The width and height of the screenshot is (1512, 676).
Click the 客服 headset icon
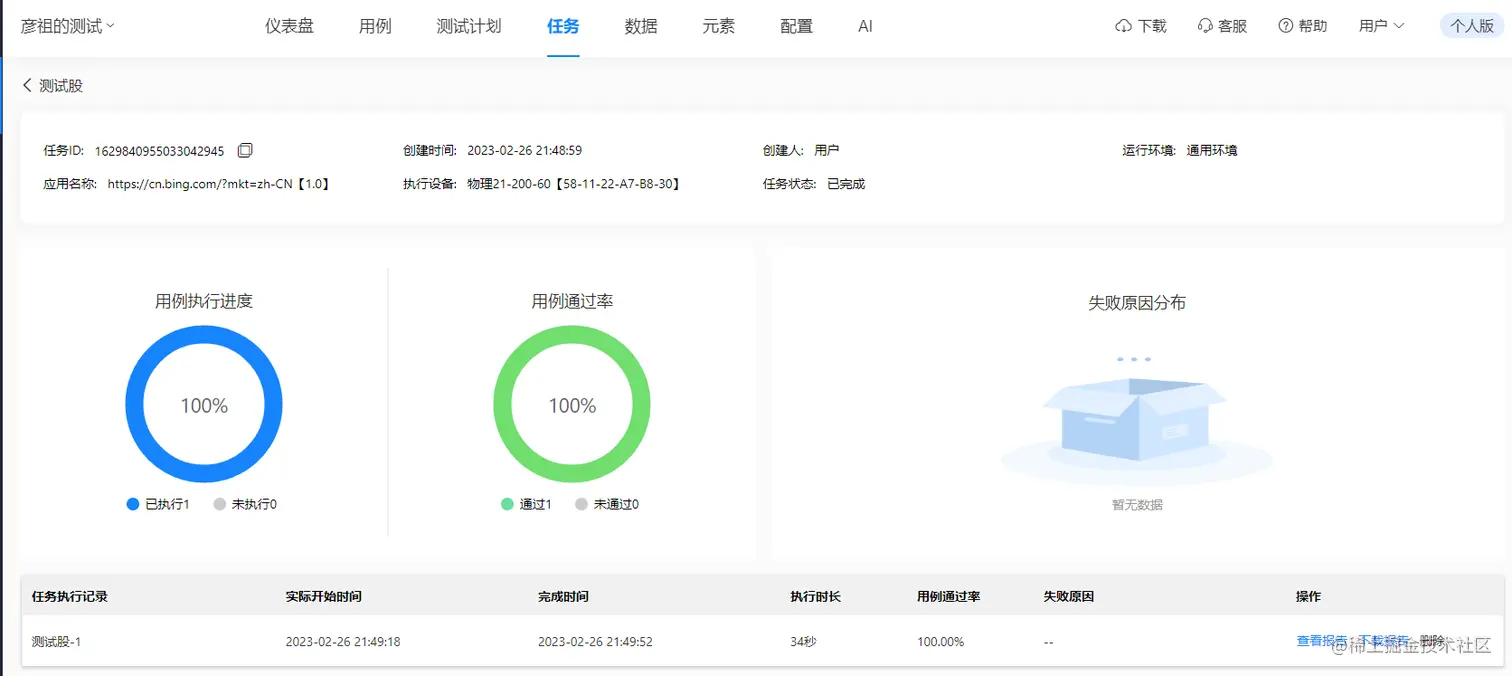1205,26
